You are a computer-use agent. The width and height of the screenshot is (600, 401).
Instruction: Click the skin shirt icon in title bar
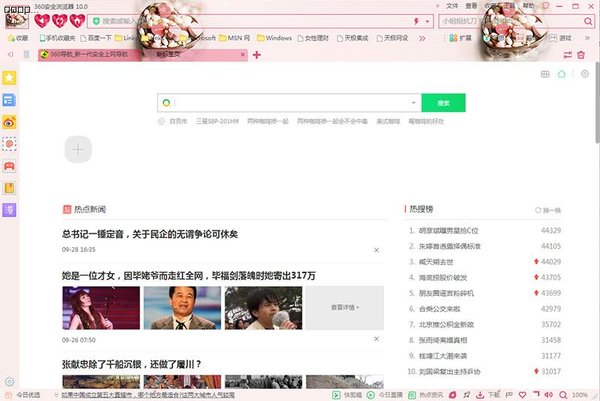pyautogui.click(x=546, y=6)
